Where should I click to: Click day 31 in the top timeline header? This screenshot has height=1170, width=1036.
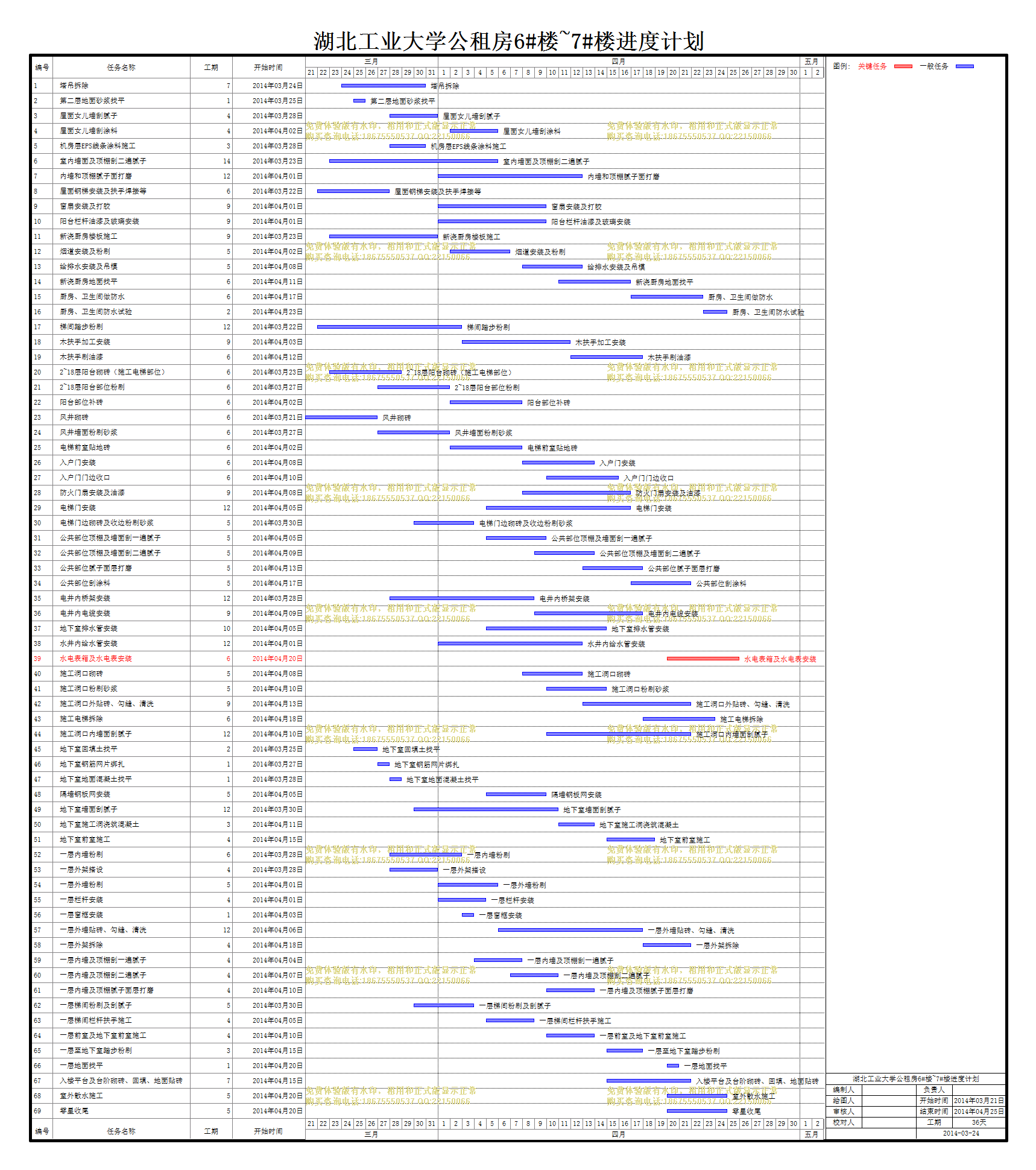pos(432,72)
